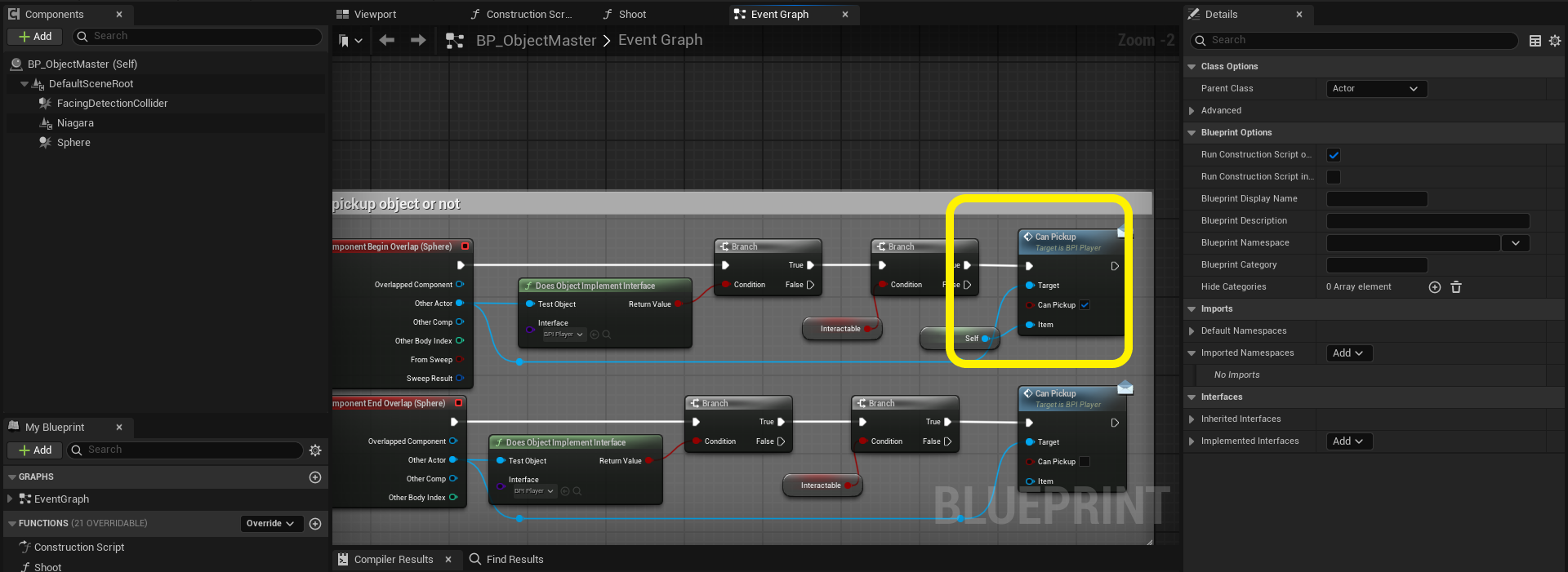Click Add for Implemented Interfaces
Screen dimensions: 1568x572
coord(1347,441)
